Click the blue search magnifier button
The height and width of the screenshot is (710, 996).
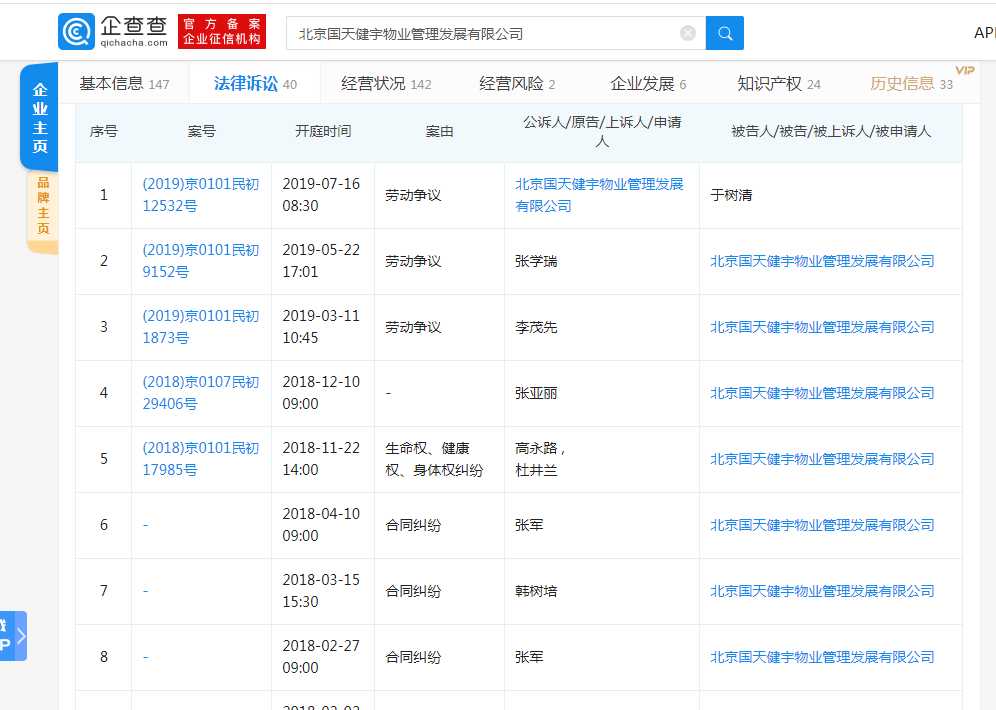(725, 33)
